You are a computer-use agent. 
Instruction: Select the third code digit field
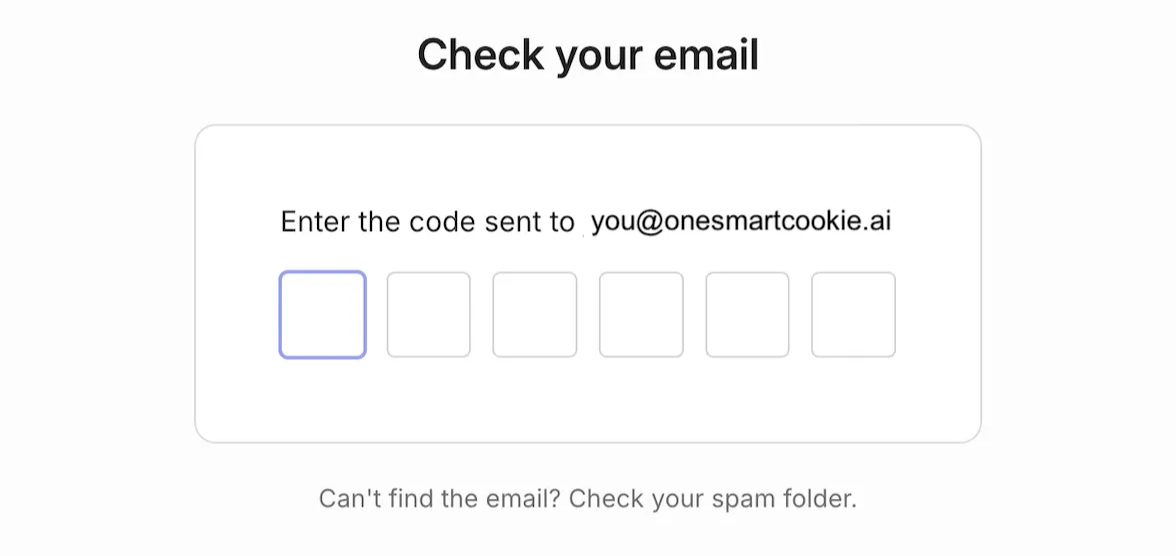pyautogui.click(x=534, y=314)
